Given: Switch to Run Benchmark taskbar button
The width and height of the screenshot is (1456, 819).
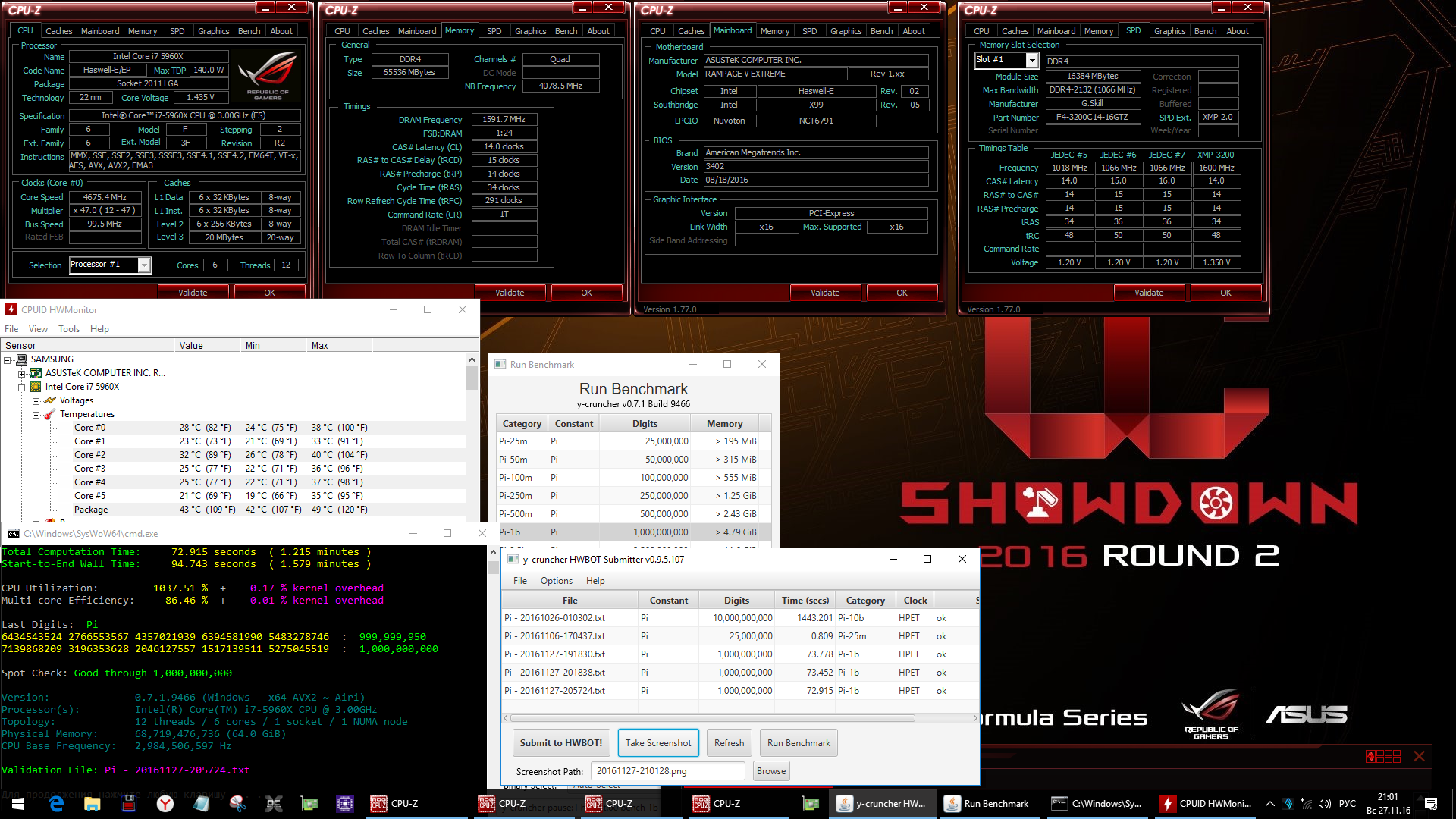Looking at the screenshot, I should 990,804.
